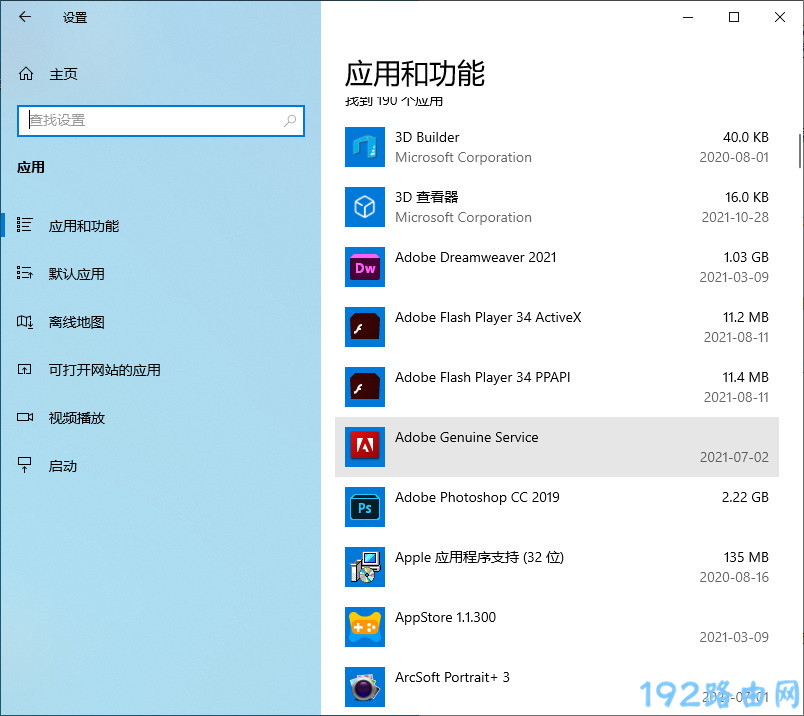
Task: Click the 3D Builder app icon
Action: click(x=364, y=147)
